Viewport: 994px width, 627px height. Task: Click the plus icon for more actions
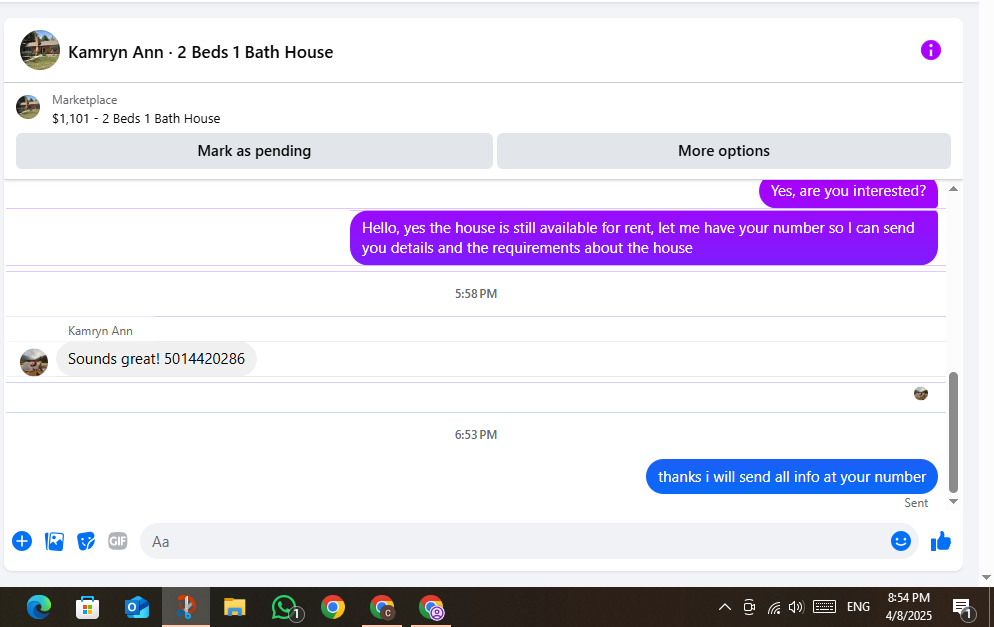pyautogui.click(x=22, y=541)
